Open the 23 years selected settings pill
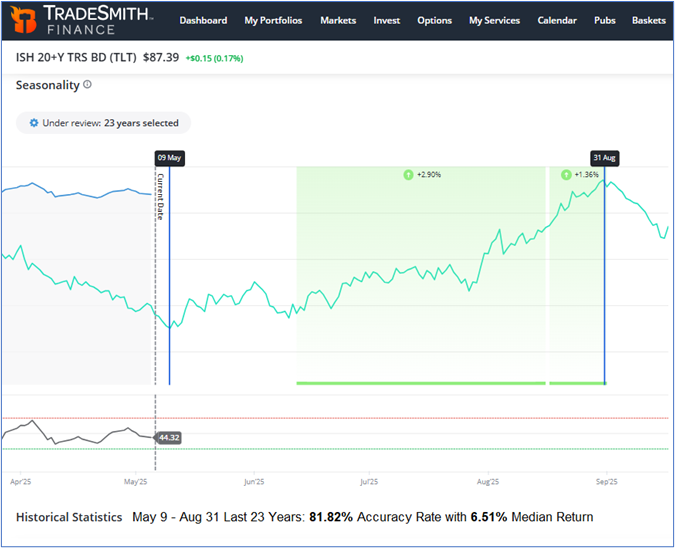The width and height of the screenshot is (675, 548). pos(103,123)
